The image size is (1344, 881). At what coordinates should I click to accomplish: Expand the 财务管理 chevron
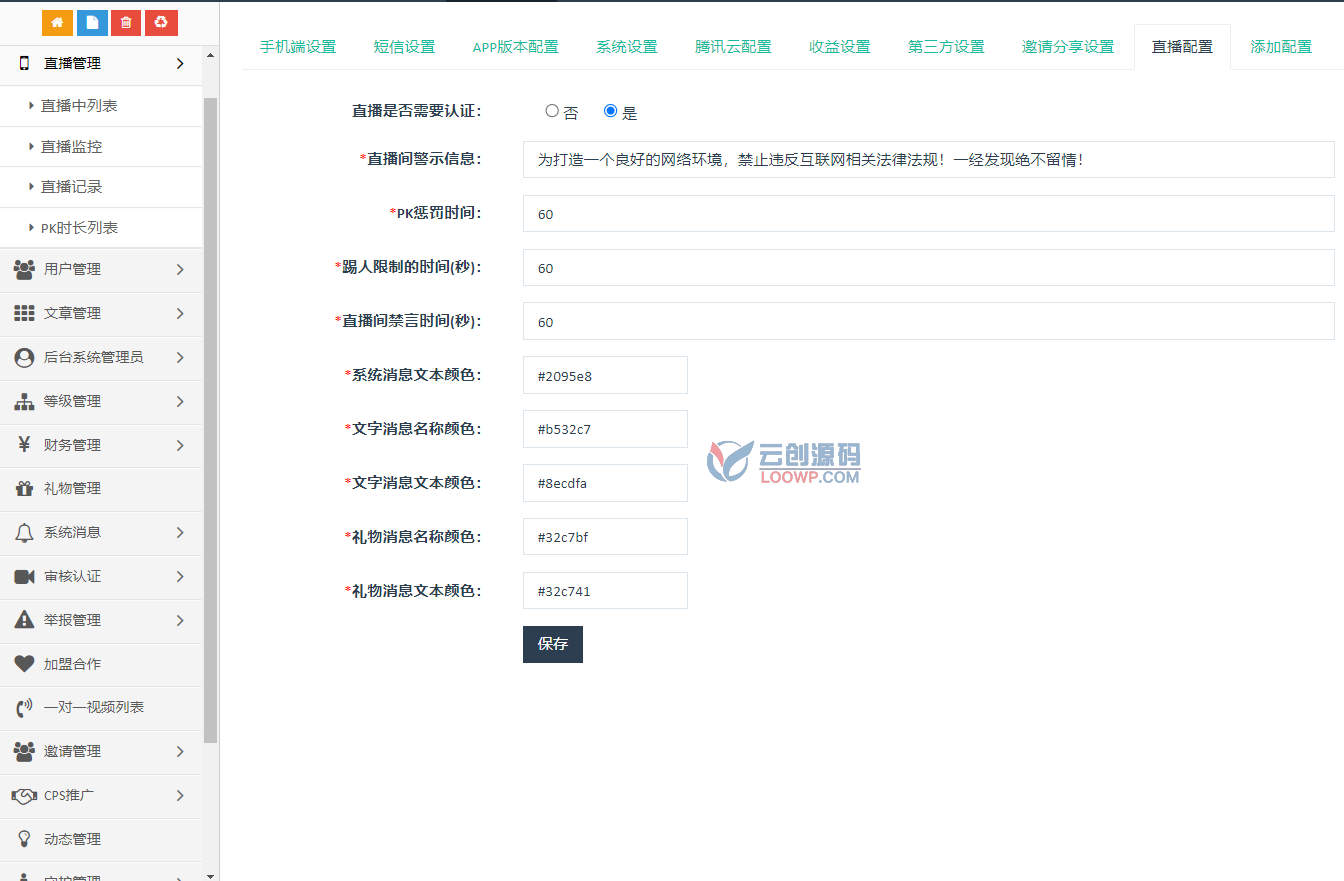click(x=180, y=445)
